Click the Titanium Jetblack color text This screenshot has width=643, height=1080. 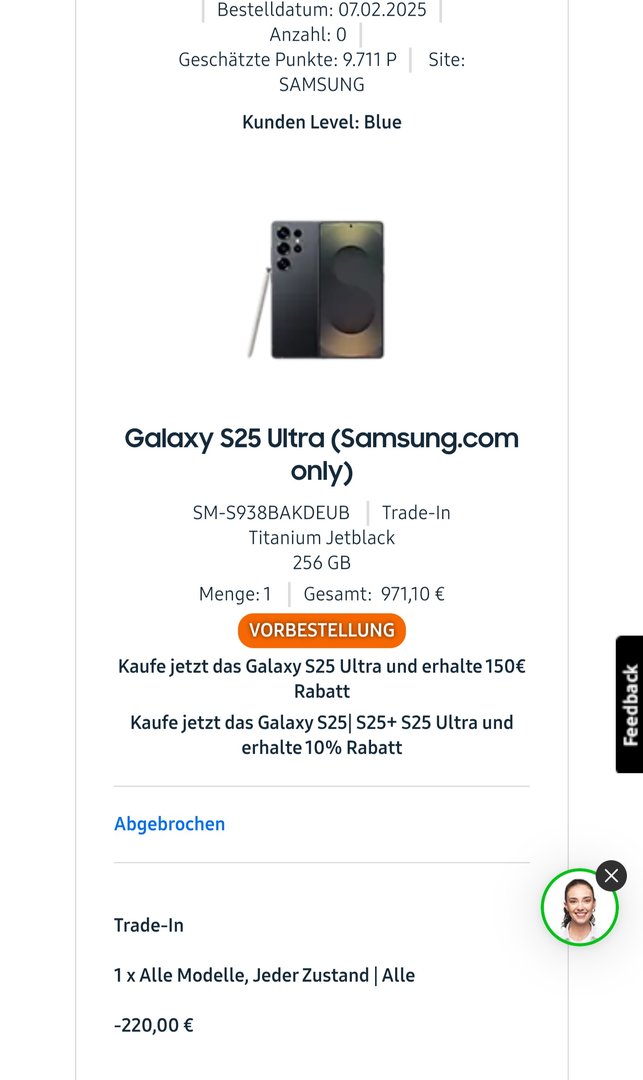click(x=322, y=537)
